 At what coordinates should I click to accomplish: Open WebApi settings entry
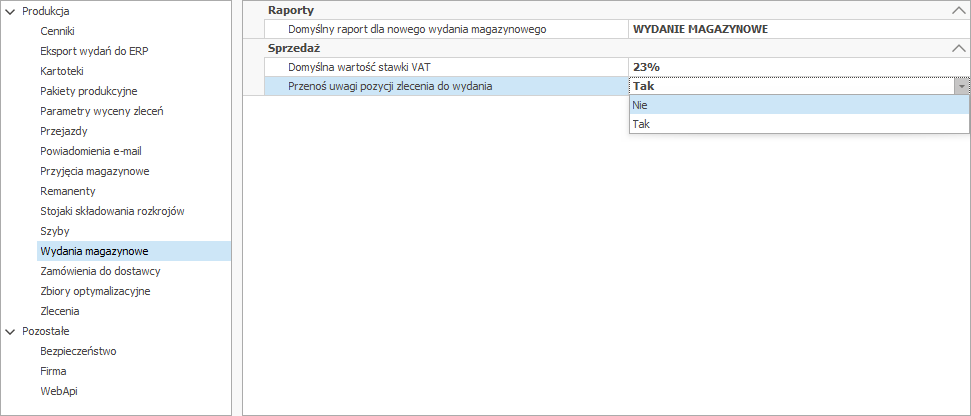click(58, 391)
